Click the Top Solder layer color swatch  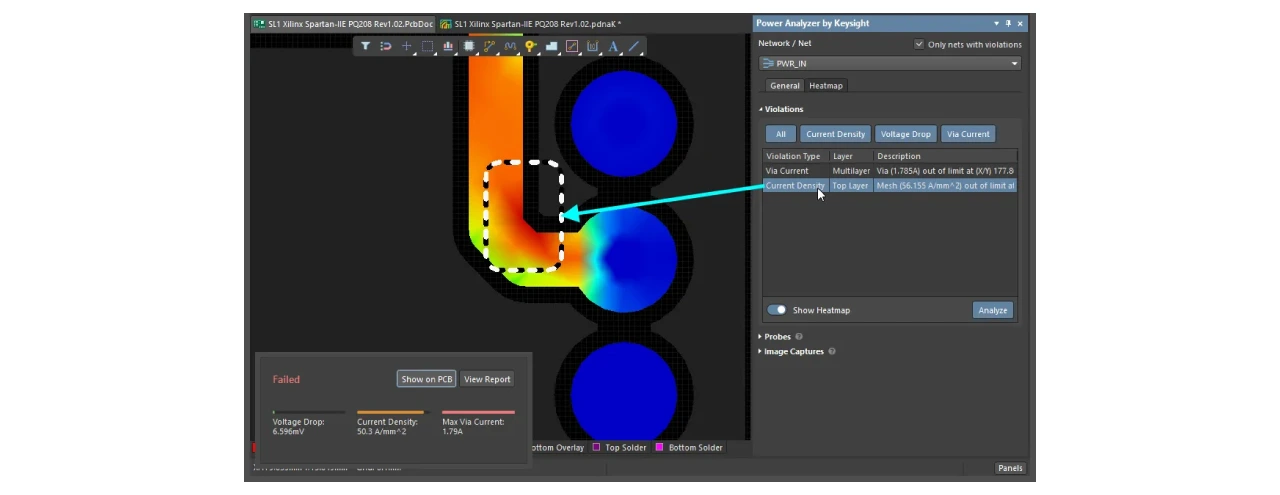(x=597, y=448)
